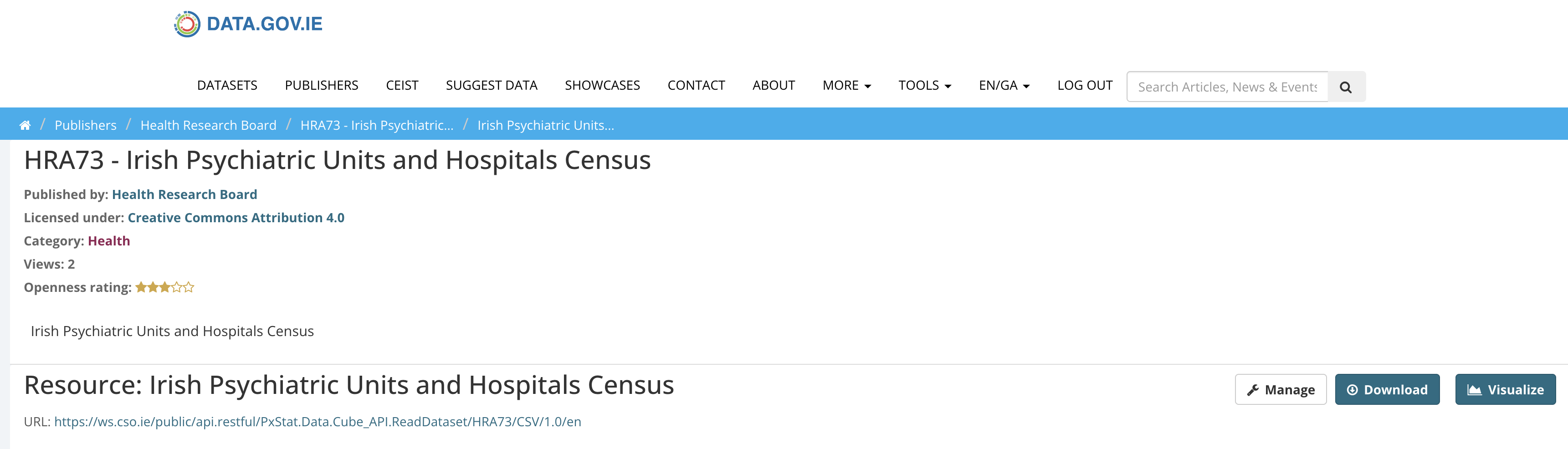The width and height of the screenshot is (1568, 449).
Task: Open the ws.cso.ie resource URL link
Action: coord(317,422)
